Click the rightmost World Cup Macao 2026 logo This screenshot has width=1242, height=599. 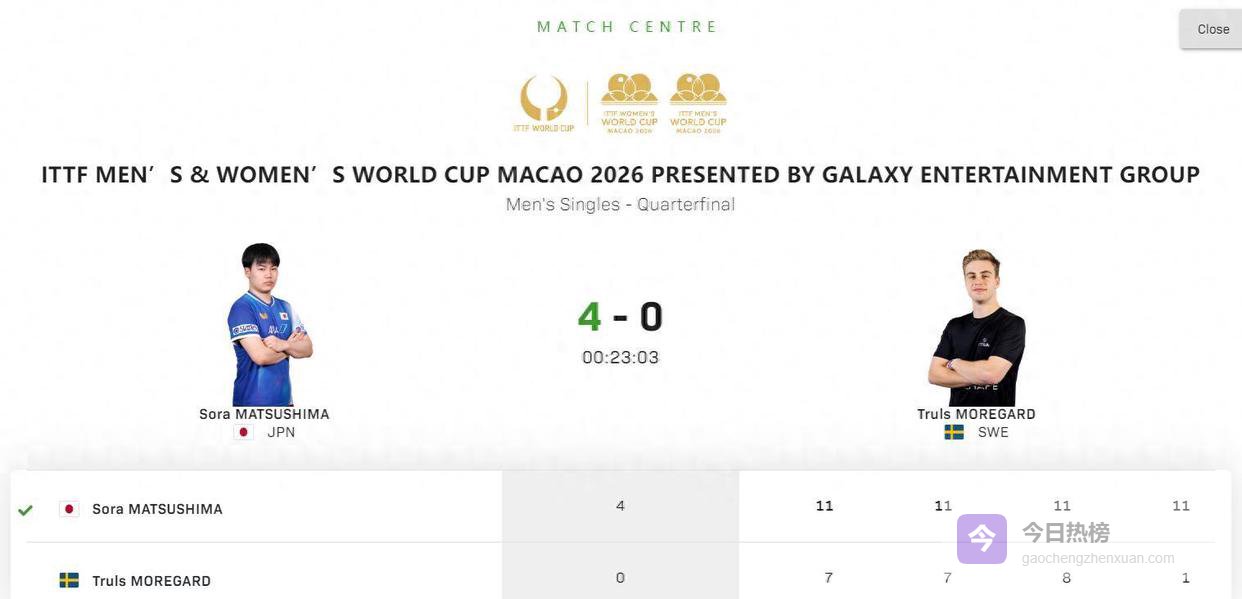click(698, 104)
